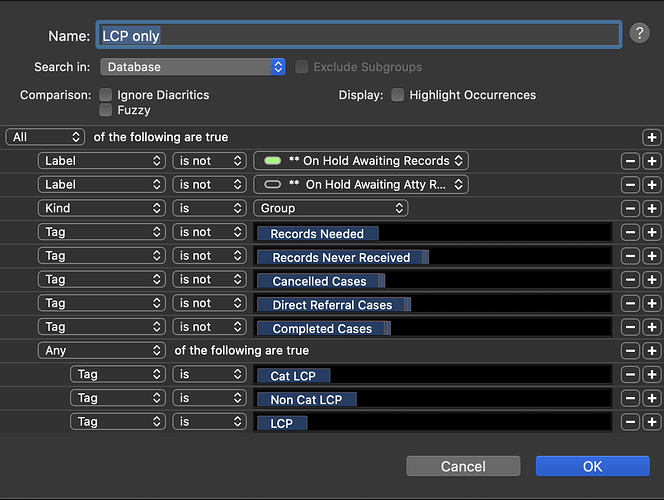Remove the On Hold Awaiting Atty condition
Image resolution: width=664 pixels, height=500 pixels.
[630, 185]
